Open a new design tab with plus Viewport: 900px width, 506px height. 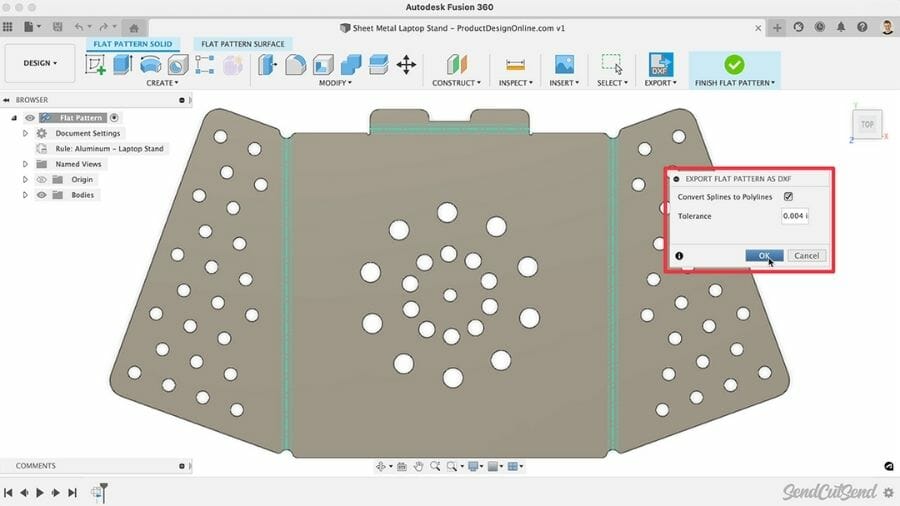pos(777,28)
